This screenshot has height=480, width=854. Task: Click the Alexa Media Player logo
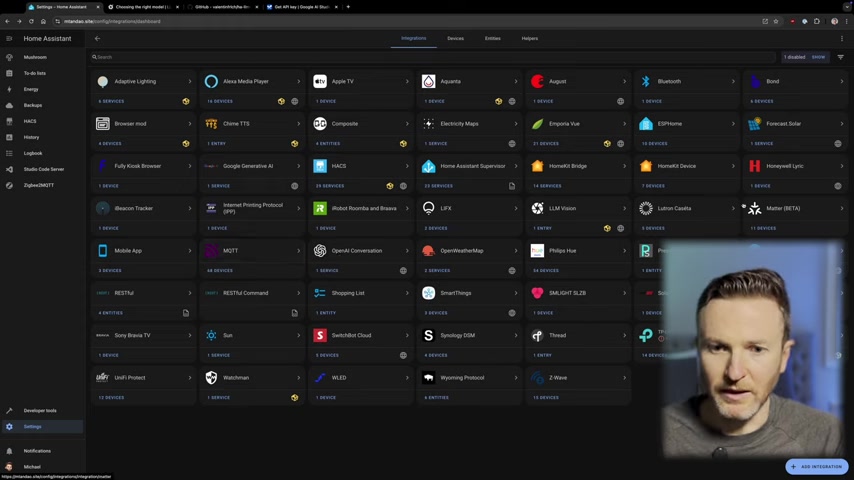tap(211, 81)
